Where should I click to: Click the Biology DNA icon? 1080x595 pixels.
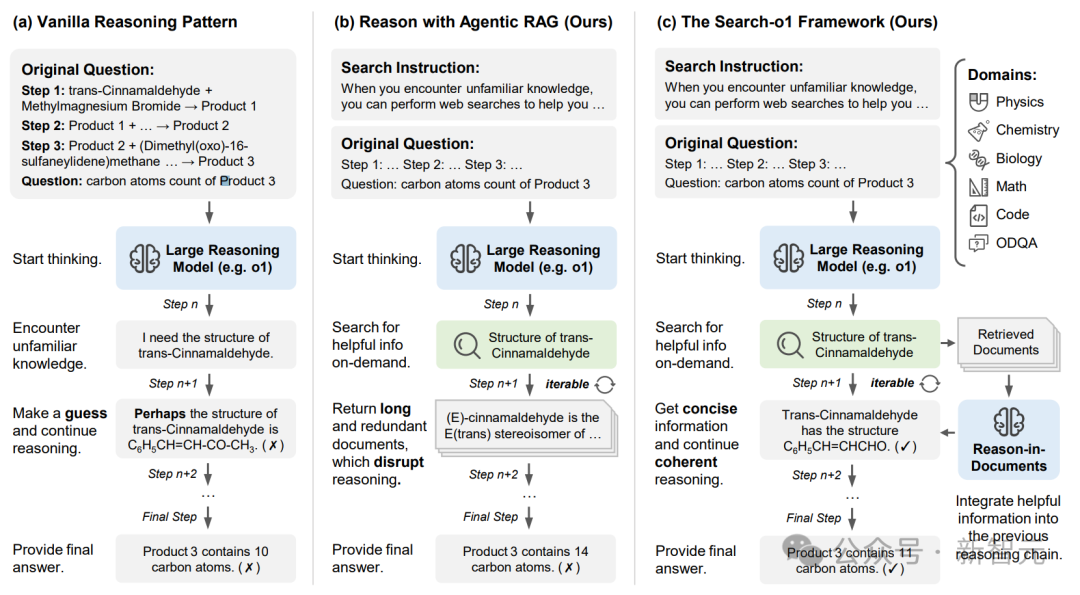point(978,159)
